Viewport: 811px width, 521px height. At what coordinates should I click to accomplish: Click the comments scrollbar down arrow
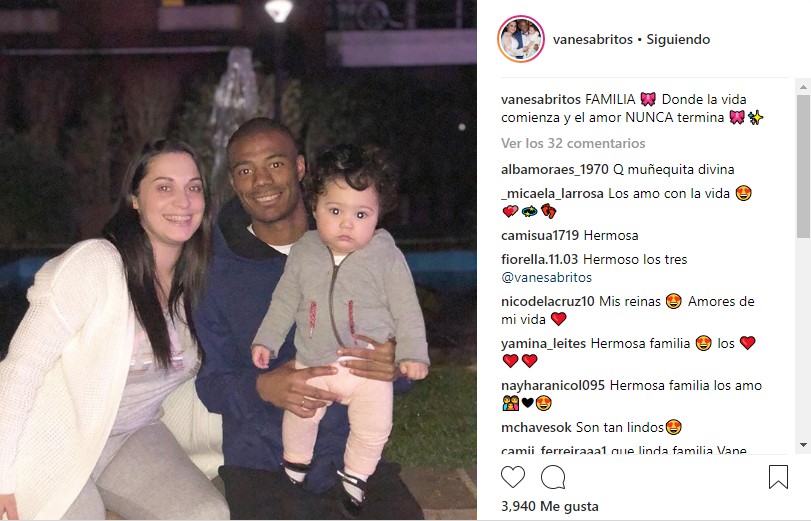[803, 445]
